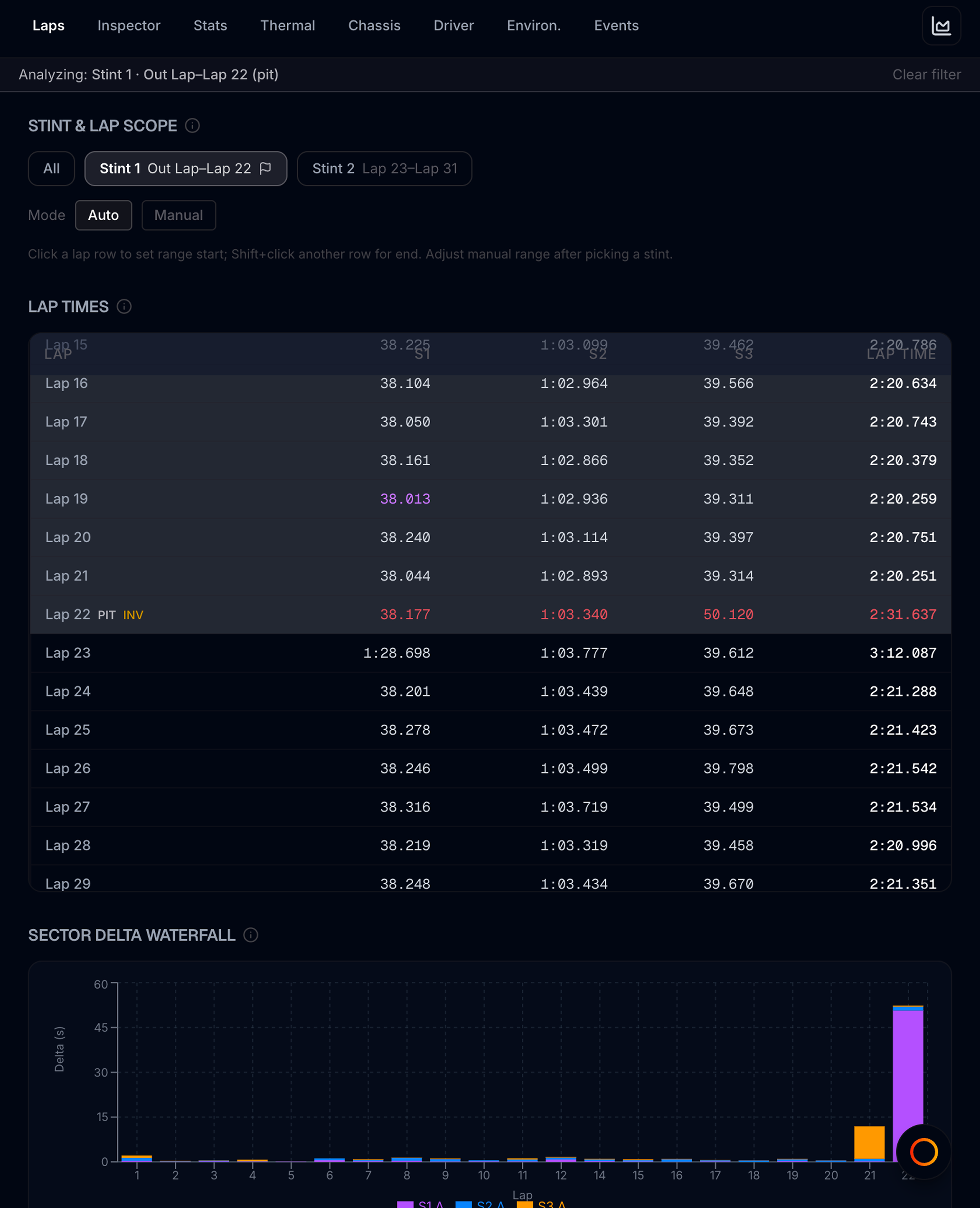The image size is (980, 1208).
Task: Select the Lap 25 row
Action: (490, 730)
